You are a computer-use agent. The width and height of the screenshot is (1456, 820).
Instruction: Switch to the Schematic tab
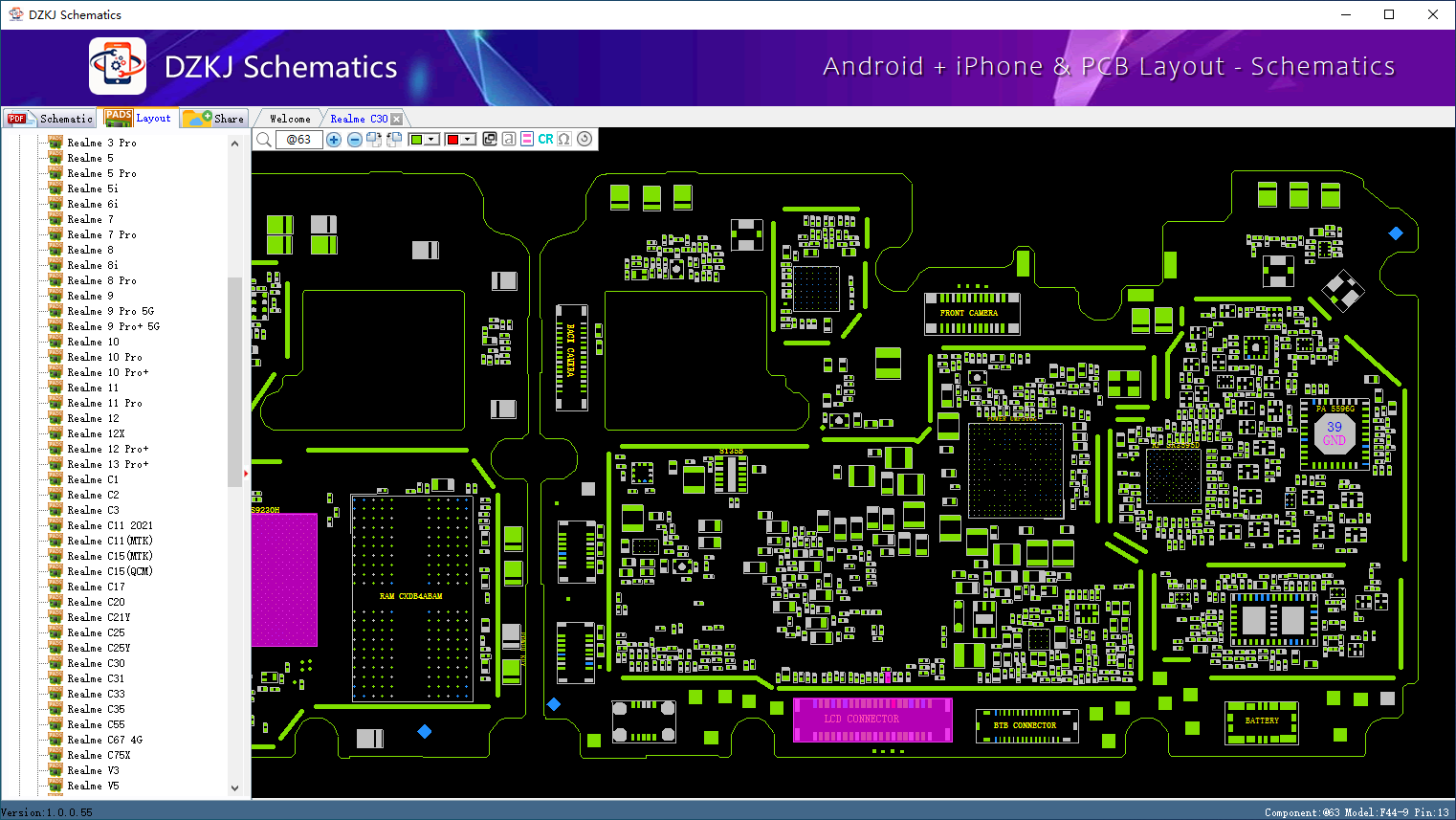pyautogui.click(x=50, y=119)
